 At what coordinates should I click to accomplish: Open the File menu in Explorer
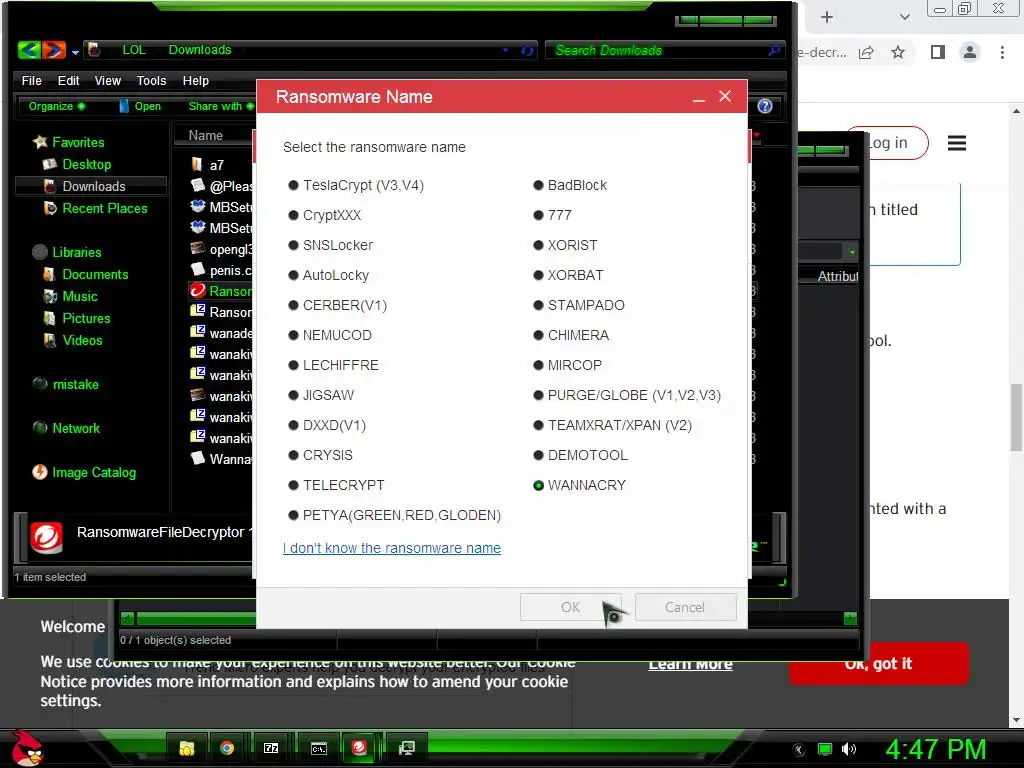click(x=31, y=81)
